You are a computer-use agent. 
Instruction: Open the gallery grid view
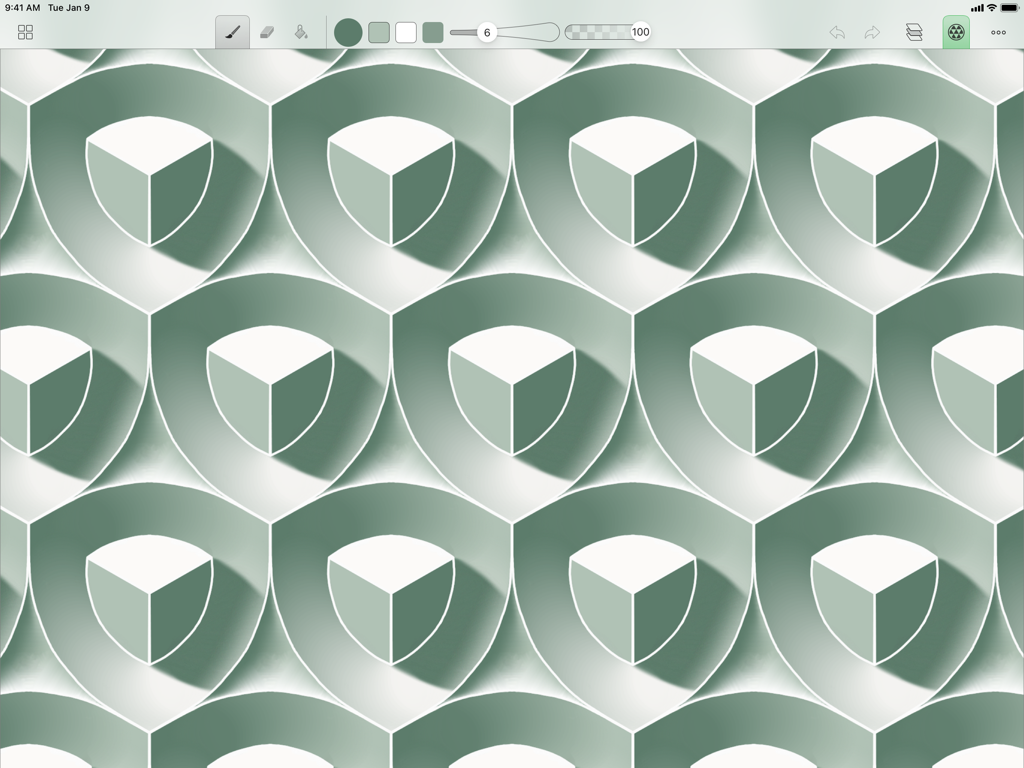point(26,32)
